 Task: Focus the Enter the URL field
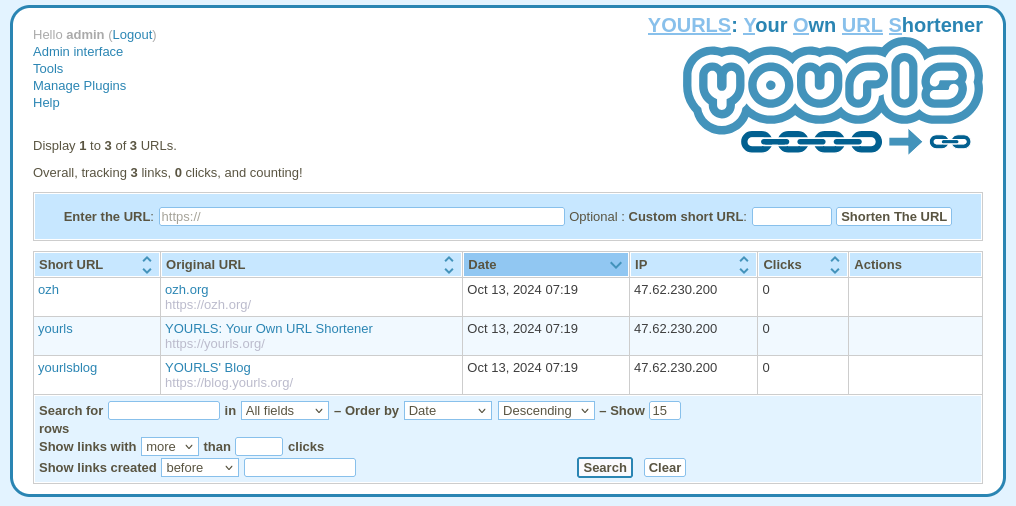[362, 216]
